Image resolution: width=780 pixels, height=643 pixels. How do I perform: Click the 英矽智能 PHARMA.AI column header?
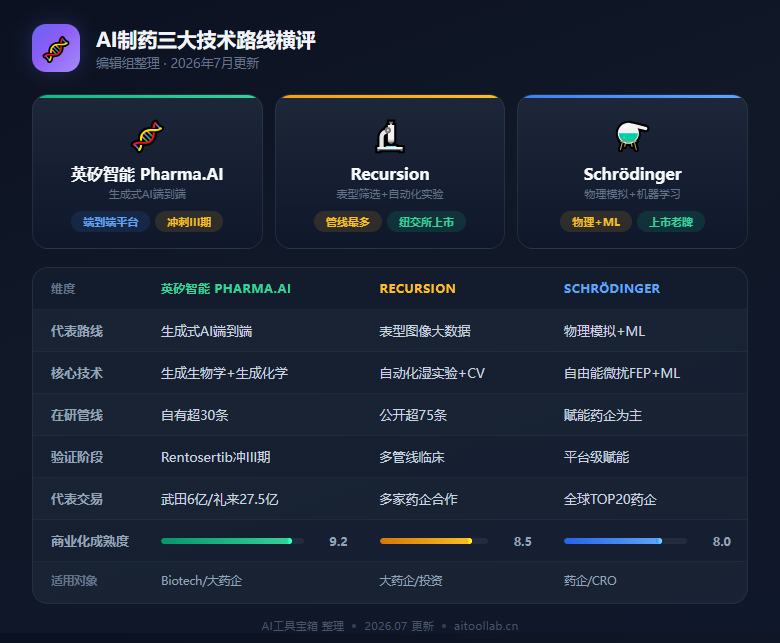click(x=225, y=288)
